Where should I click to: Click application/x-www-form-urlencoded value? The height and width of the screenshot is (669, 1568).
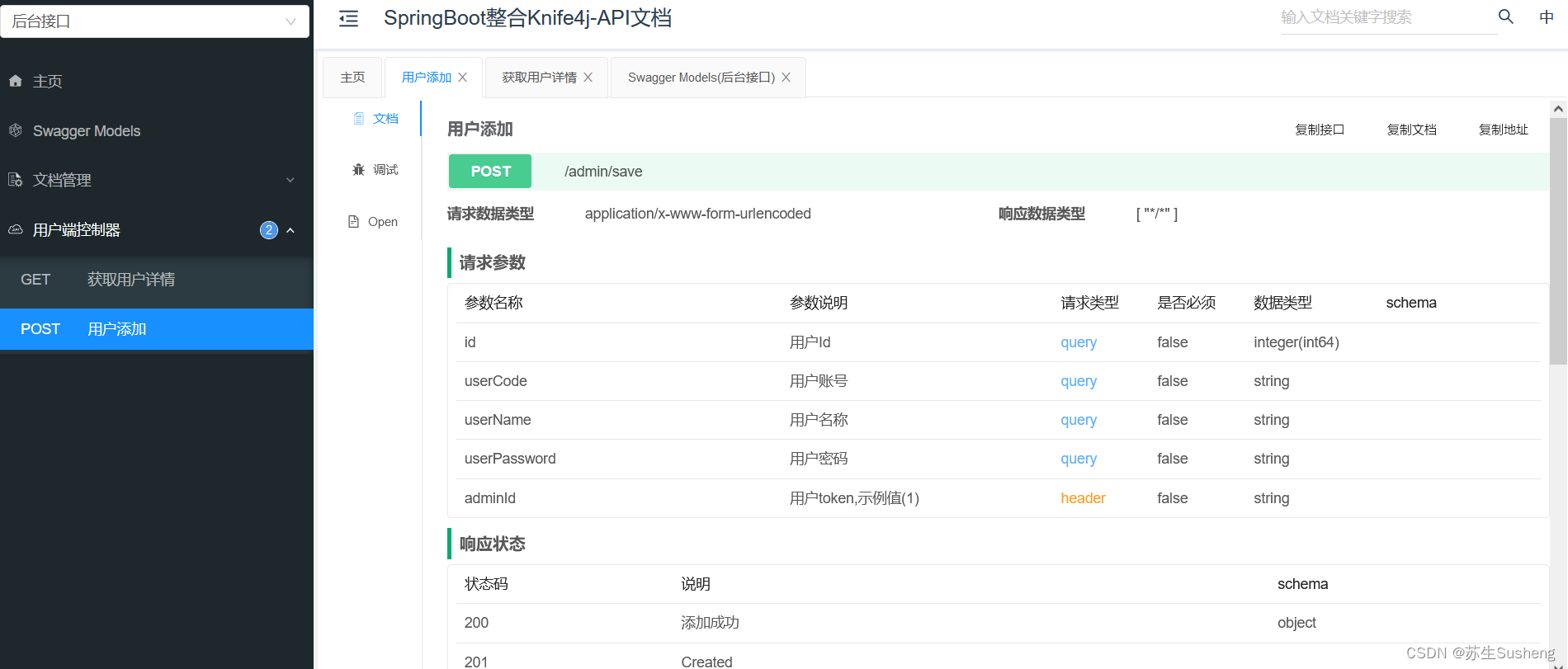tap(698, 214)
